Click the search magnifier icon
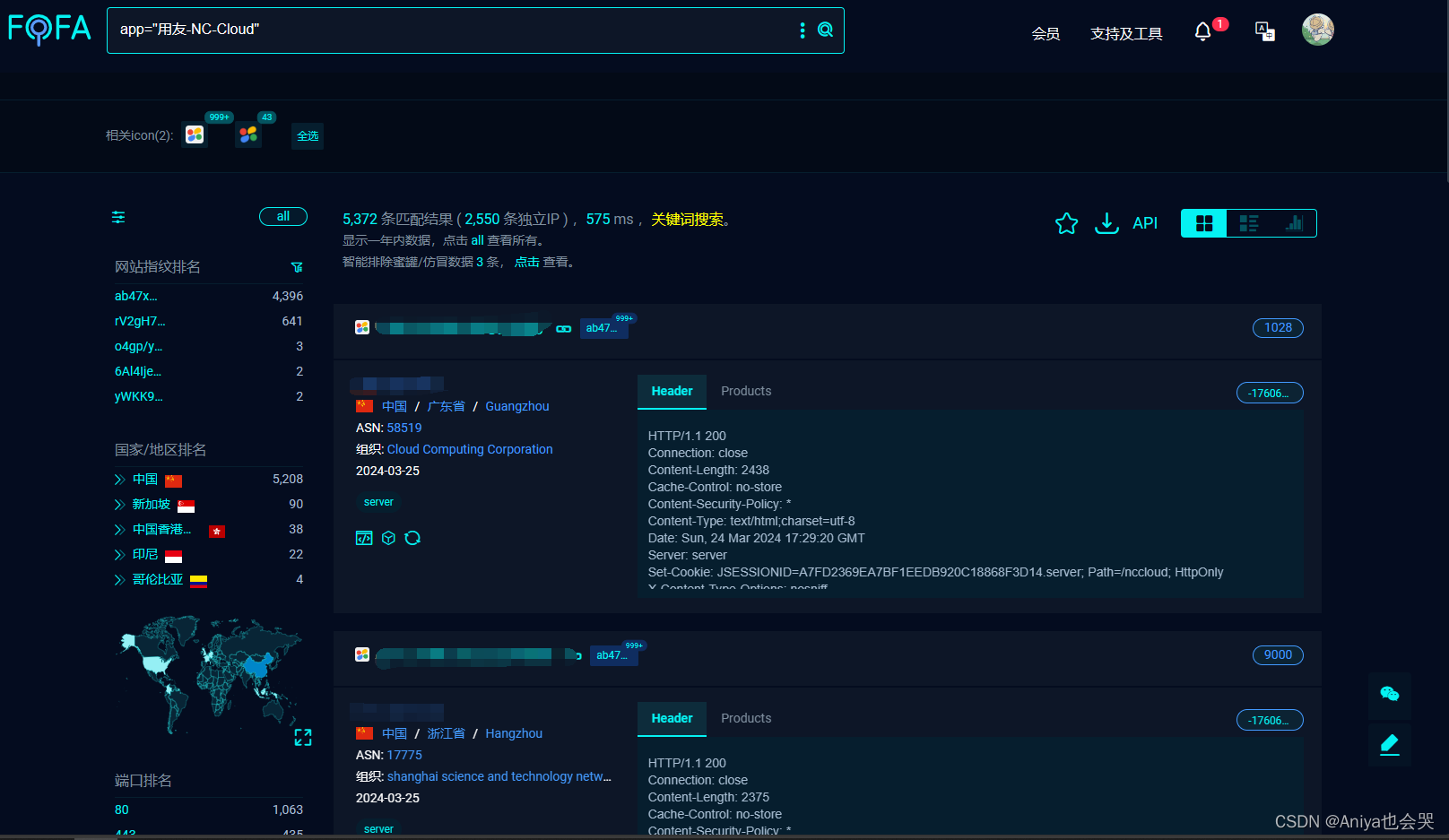1449x840 pixels. click(826, 30)
